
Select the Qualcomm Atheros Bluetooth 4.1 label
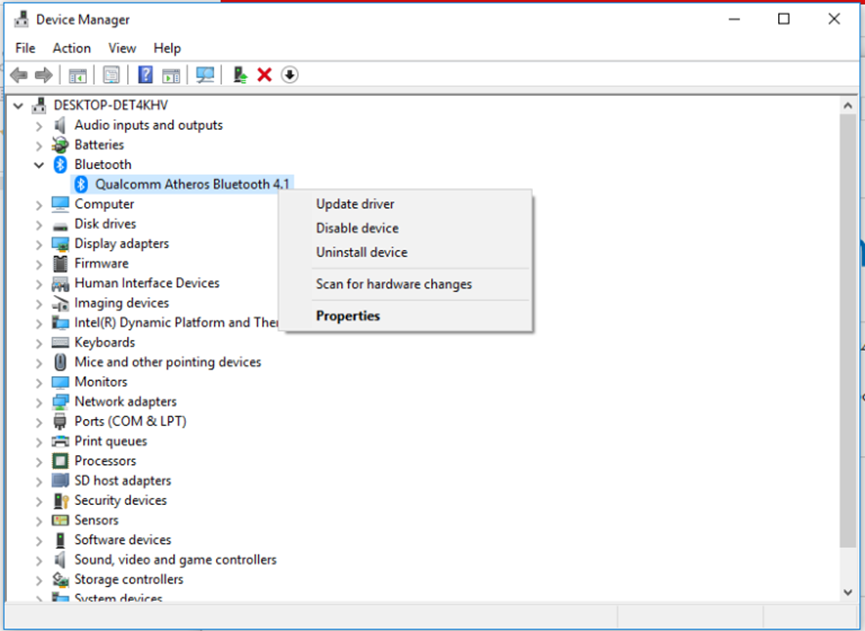pyautogui.click(x=192, y=184)
